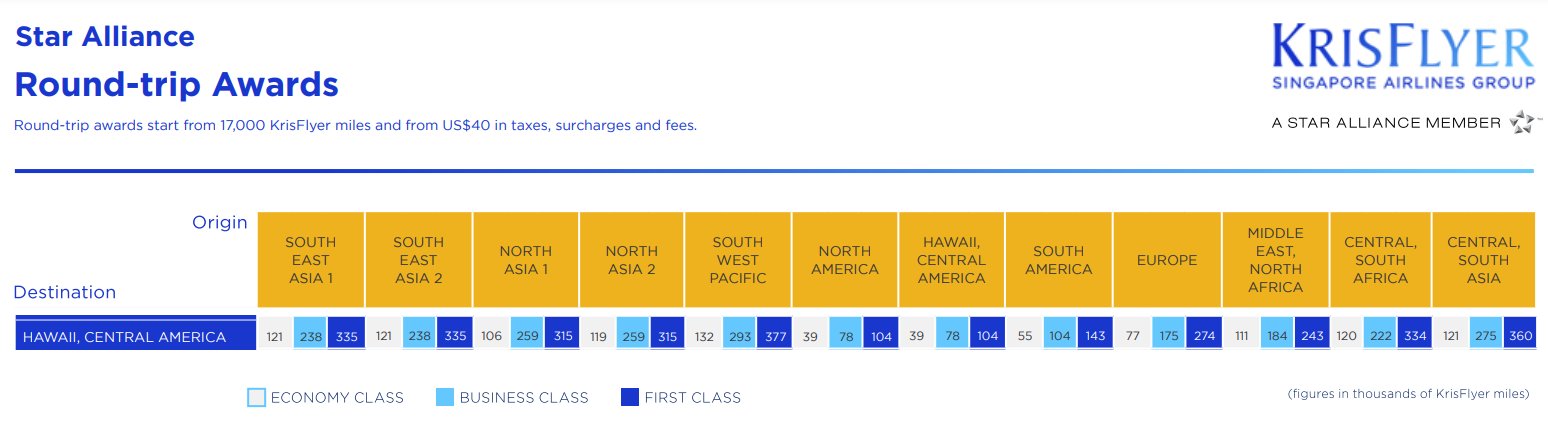This screenshot has width=1548, height=433.
Task: Select the South East Asia 2 origin header
Action: (x=419, y=260)
